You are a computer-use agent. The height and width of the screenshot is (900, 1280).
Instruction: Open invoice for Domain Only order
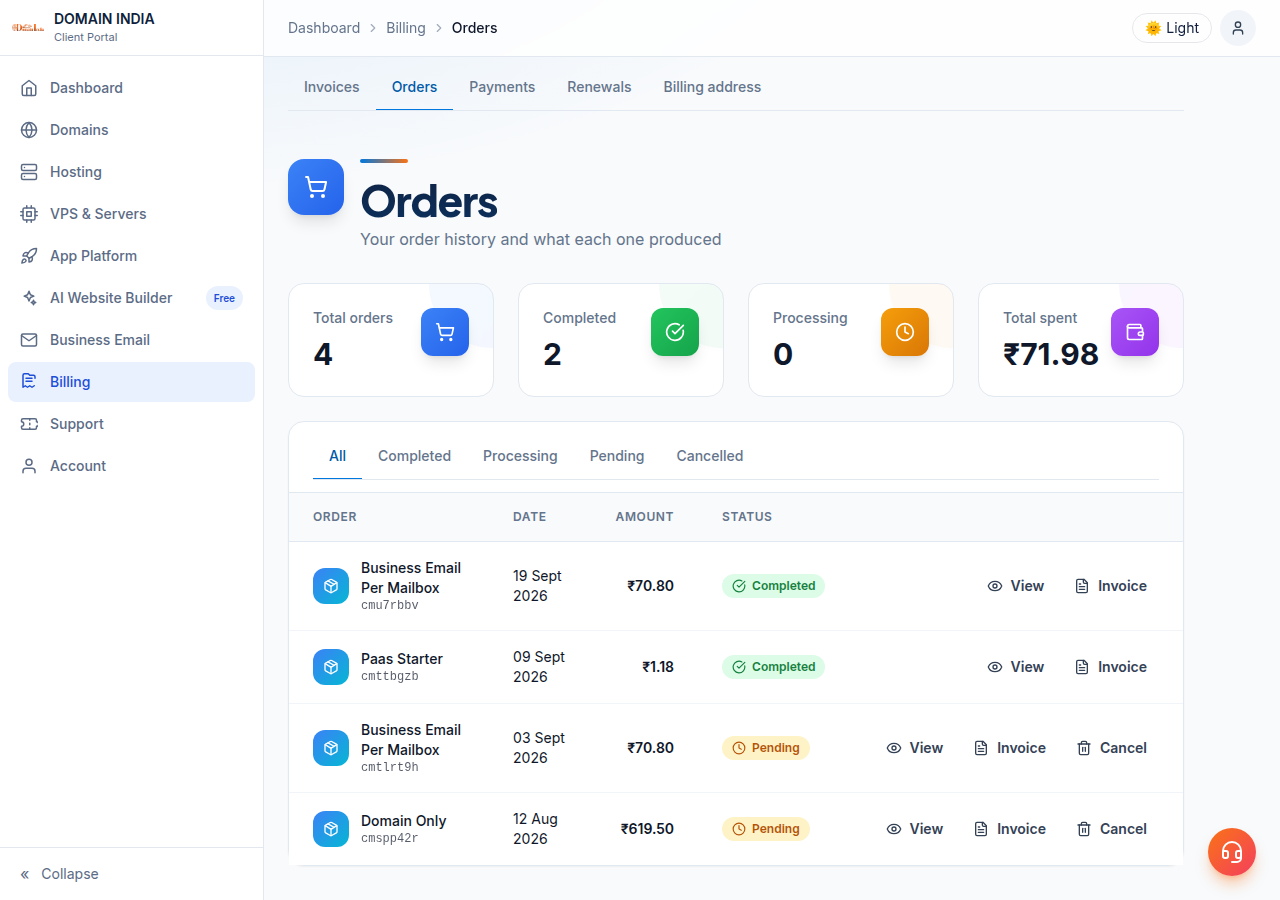click(x=1009, y=829)
